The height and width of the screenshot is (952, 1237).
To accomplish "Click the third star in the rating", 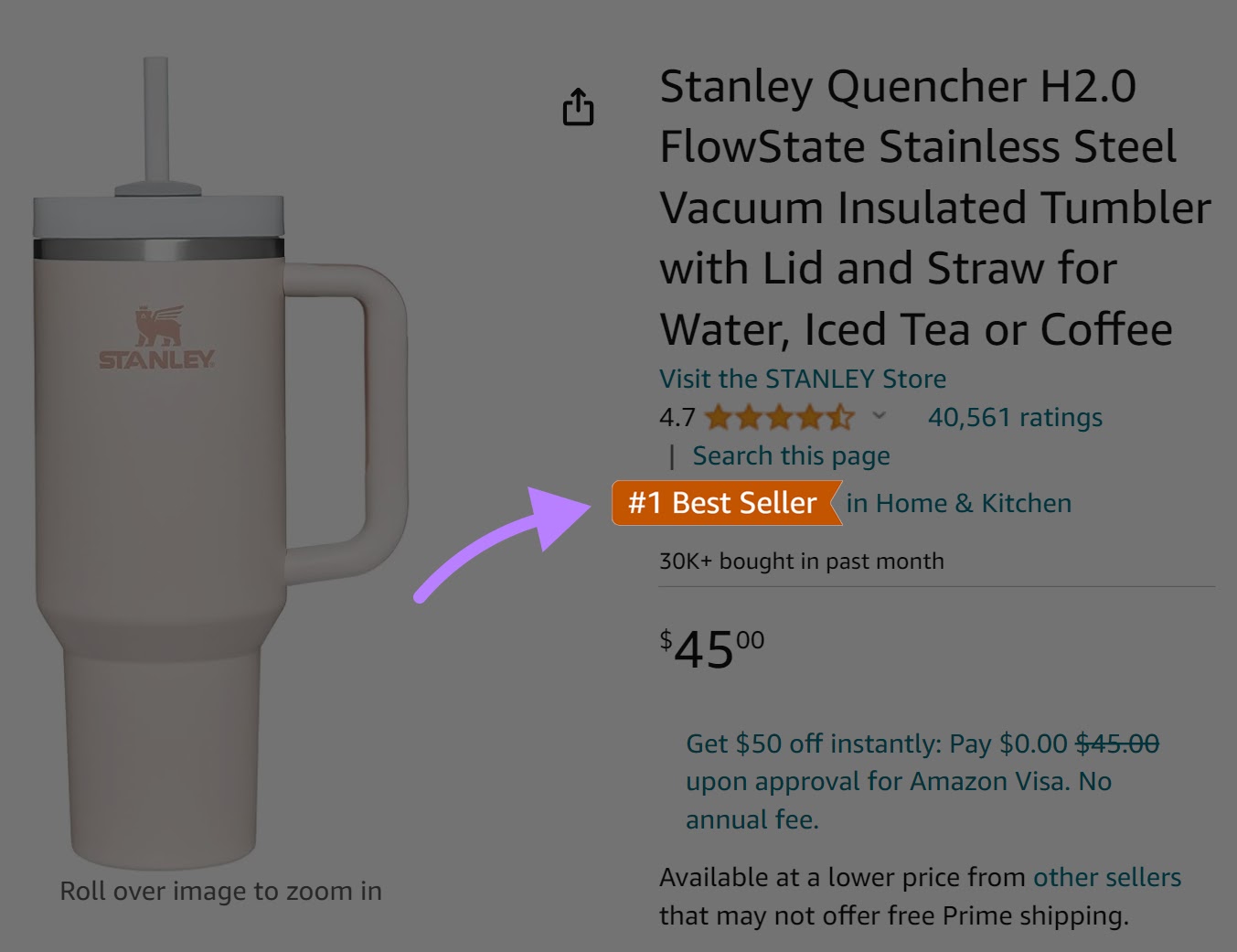I will point(779,417).
